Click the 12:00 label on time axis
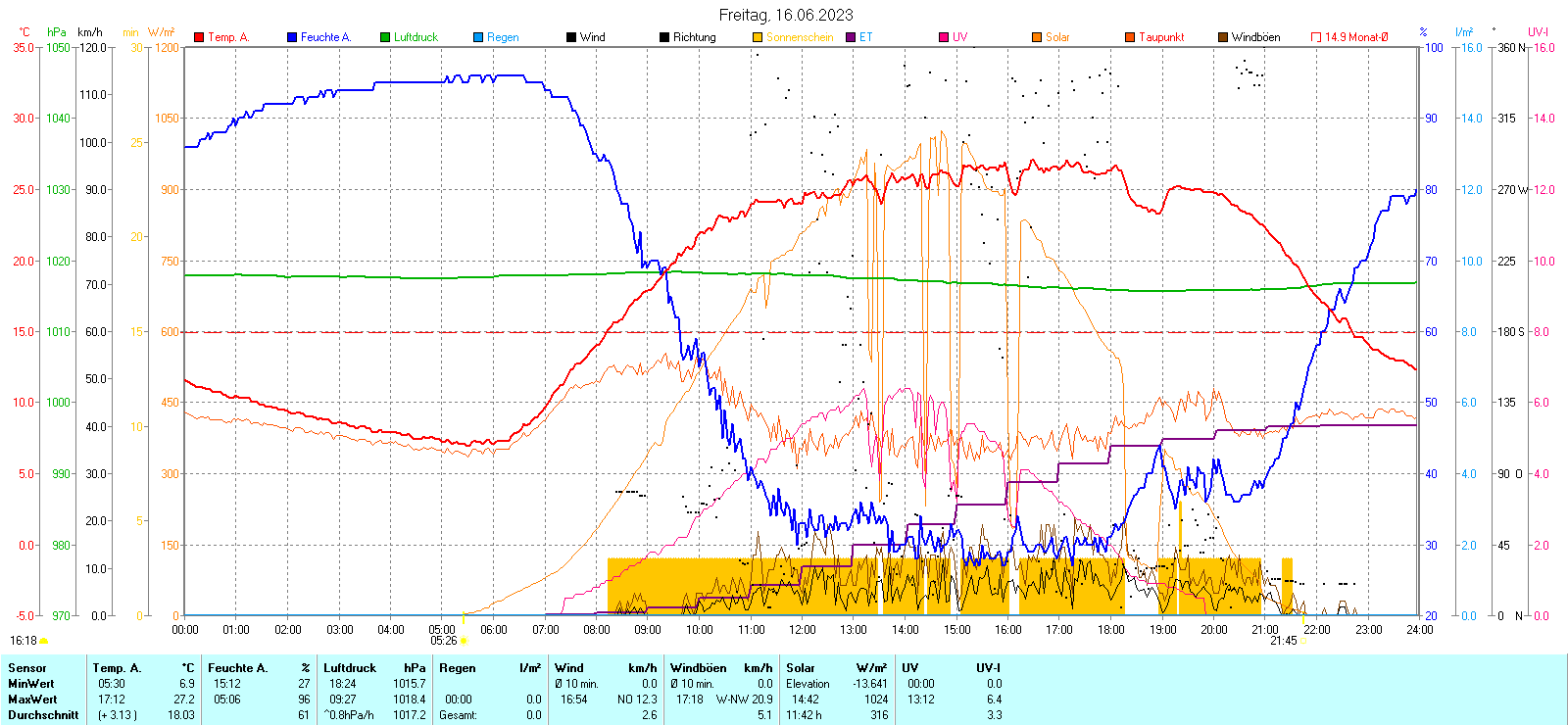The image size is (1568, 725). pyautogui.click(x=802, y=630)
